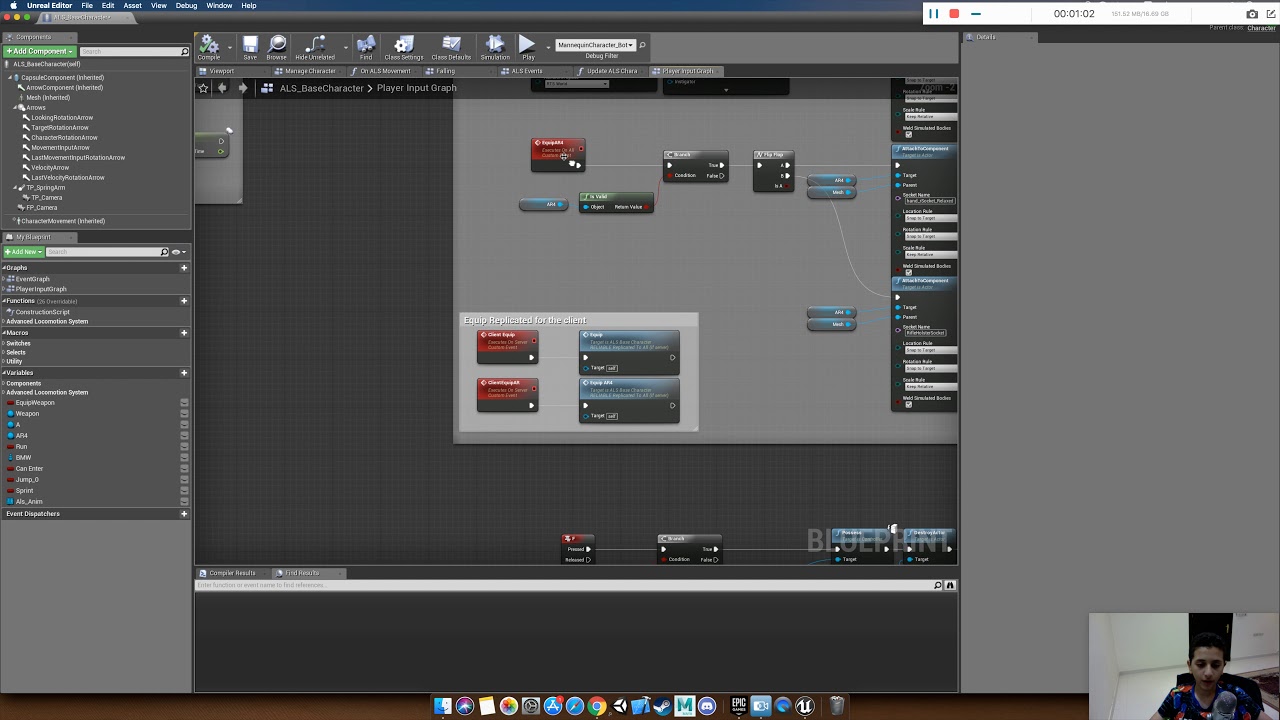The image size is (1280, 720).
Task: Toggle visibility of Jump_0 variable
Action: click(x=184, y=480)
